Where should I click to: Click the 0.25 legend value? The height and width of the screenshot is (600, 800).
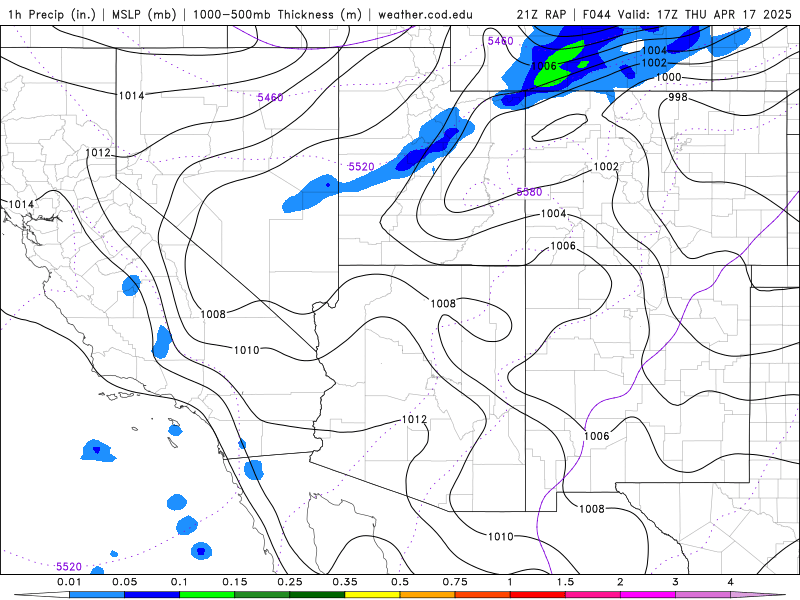click(x=290, y=582)
